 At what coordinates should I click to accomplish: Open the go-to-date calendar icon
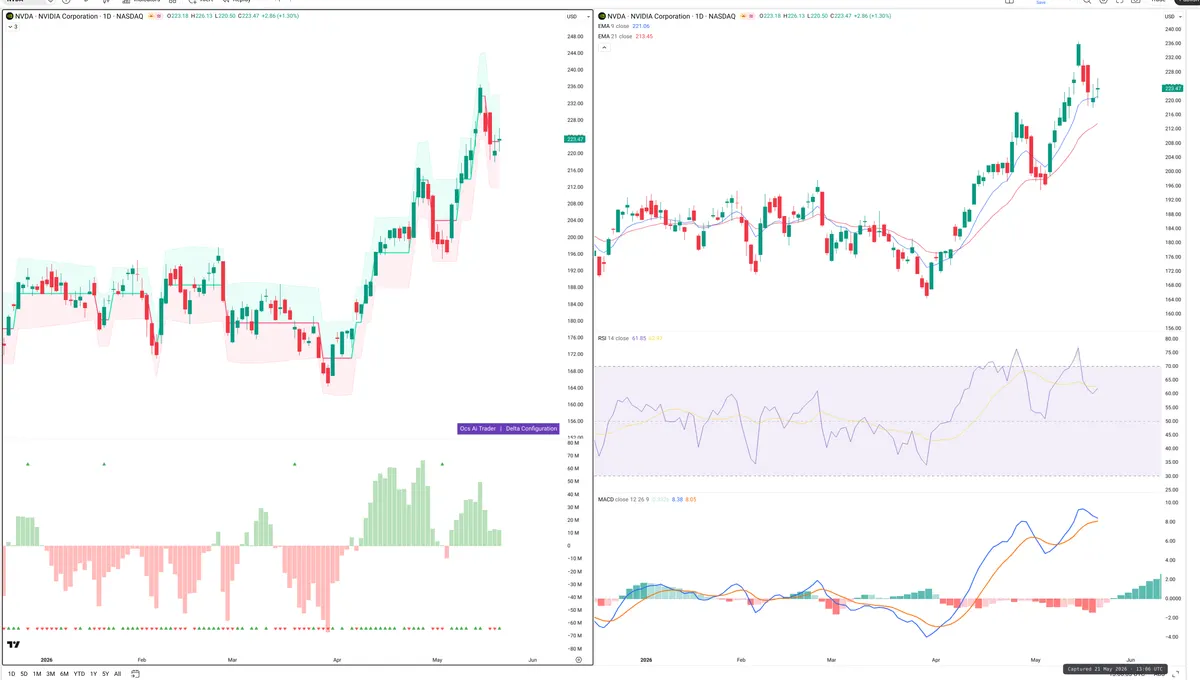click(x=136, y=674)
